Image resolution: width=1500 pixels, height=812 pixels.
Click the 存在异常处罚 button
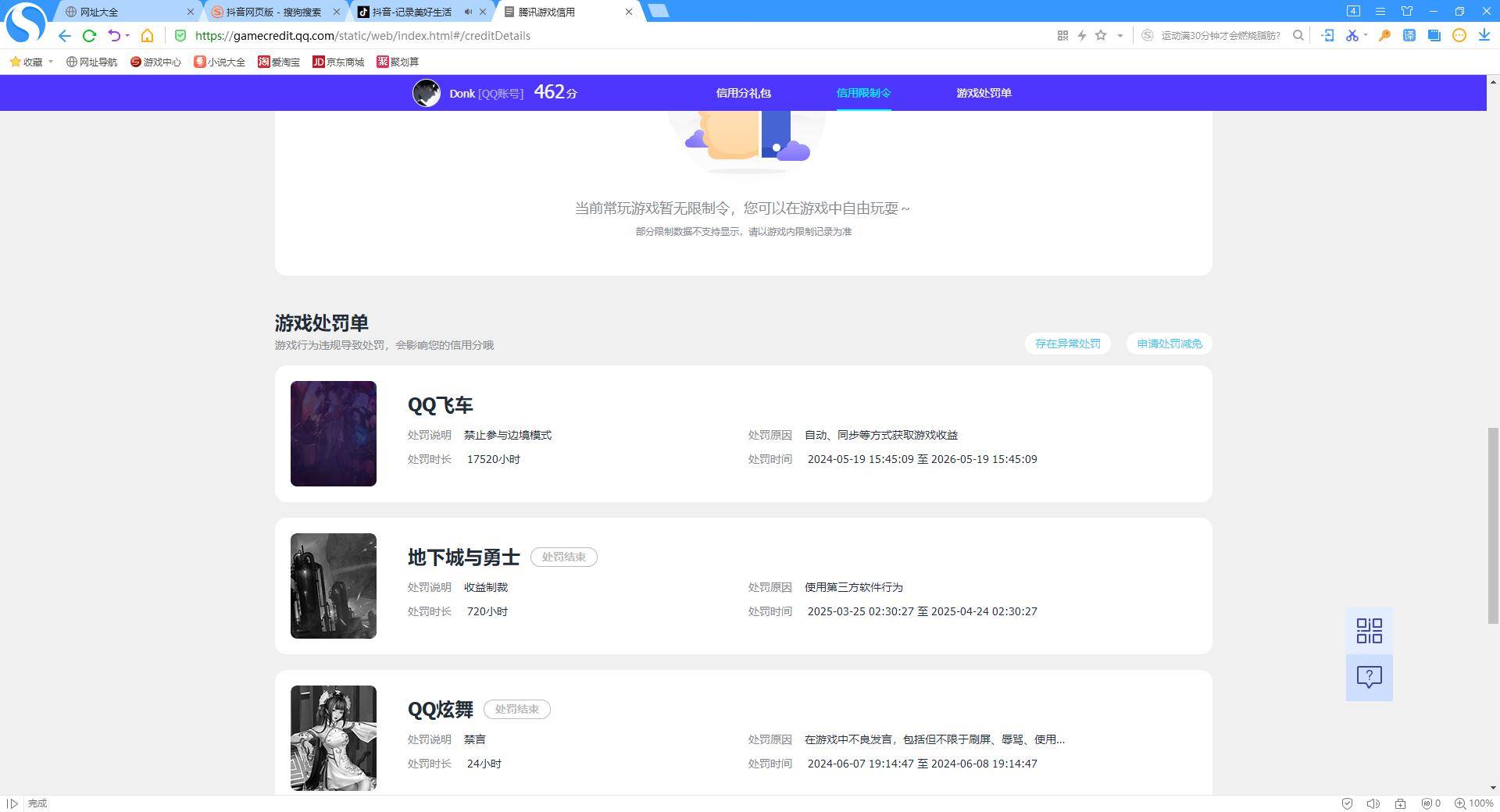pos(1067,344)
